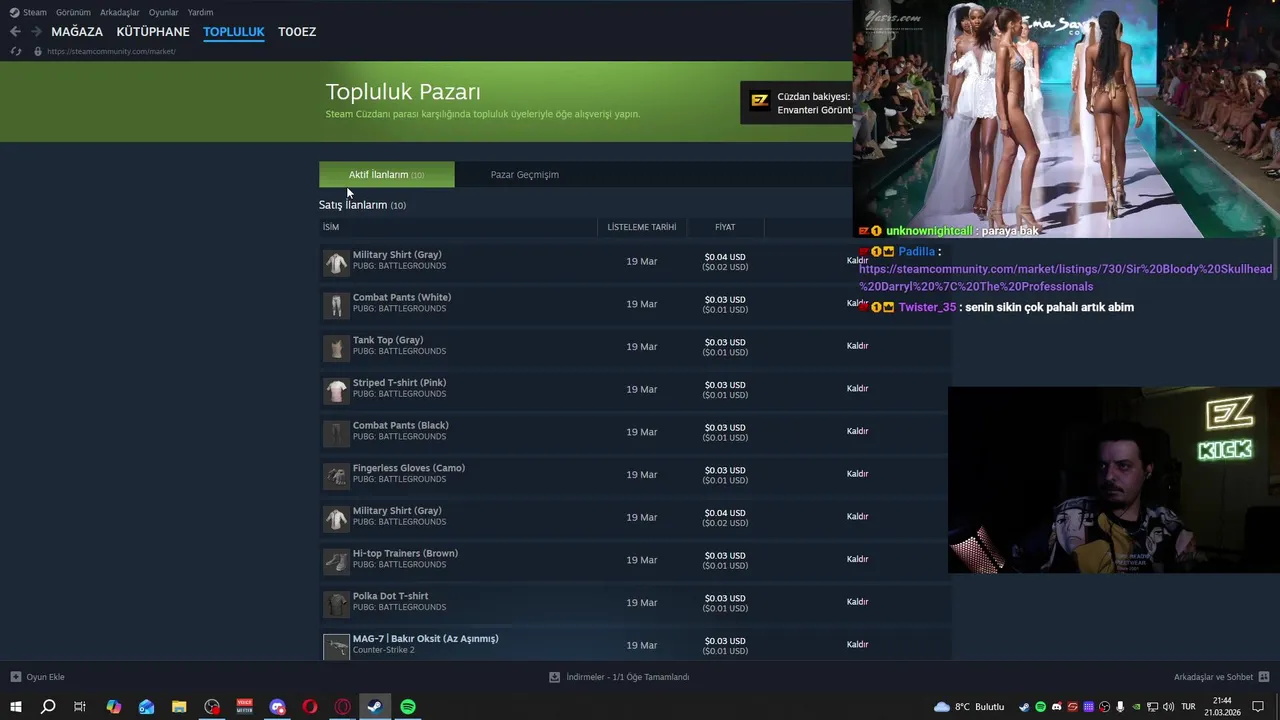Go back with the Steam back arrow
This screenshot has height=720, width=1280.
[x=15, y=32]
